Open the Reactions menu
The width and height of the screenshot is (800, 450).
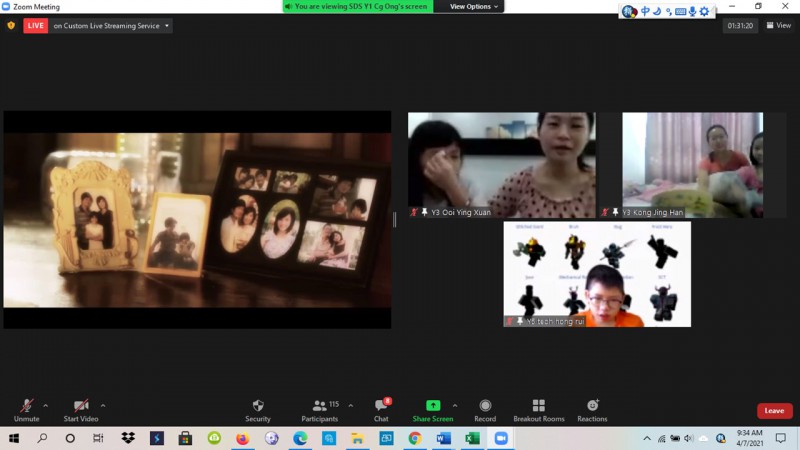click(x=592, y=409)
